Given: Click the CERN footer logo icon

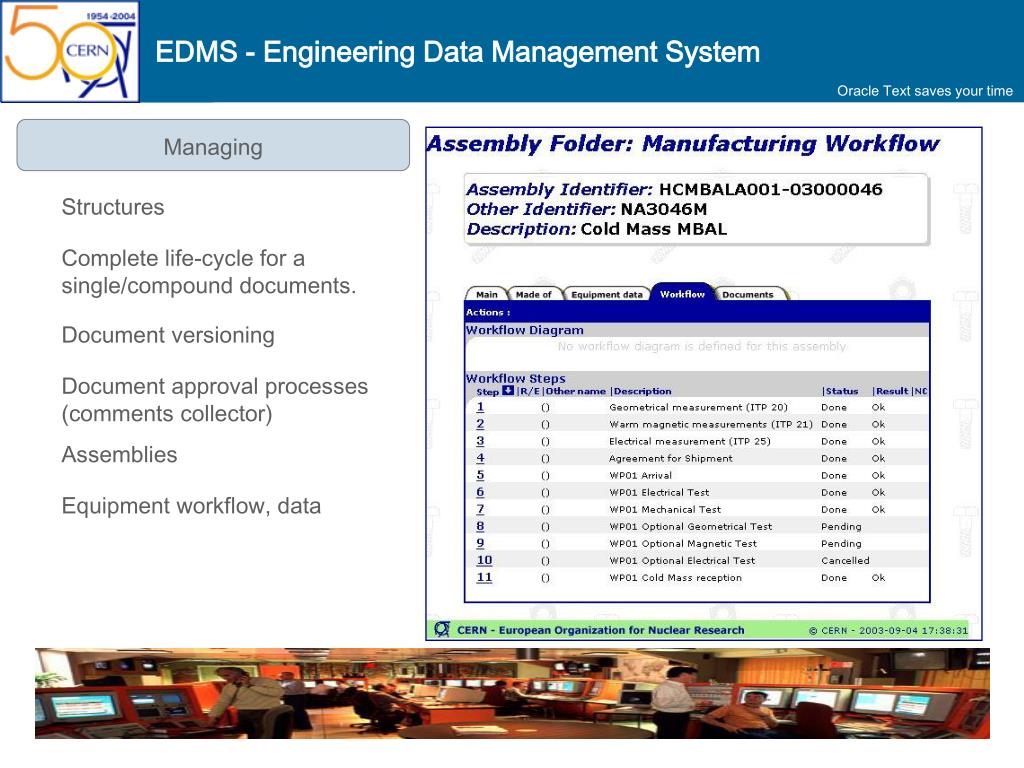Looking at the screenshot, I should 442,629.
